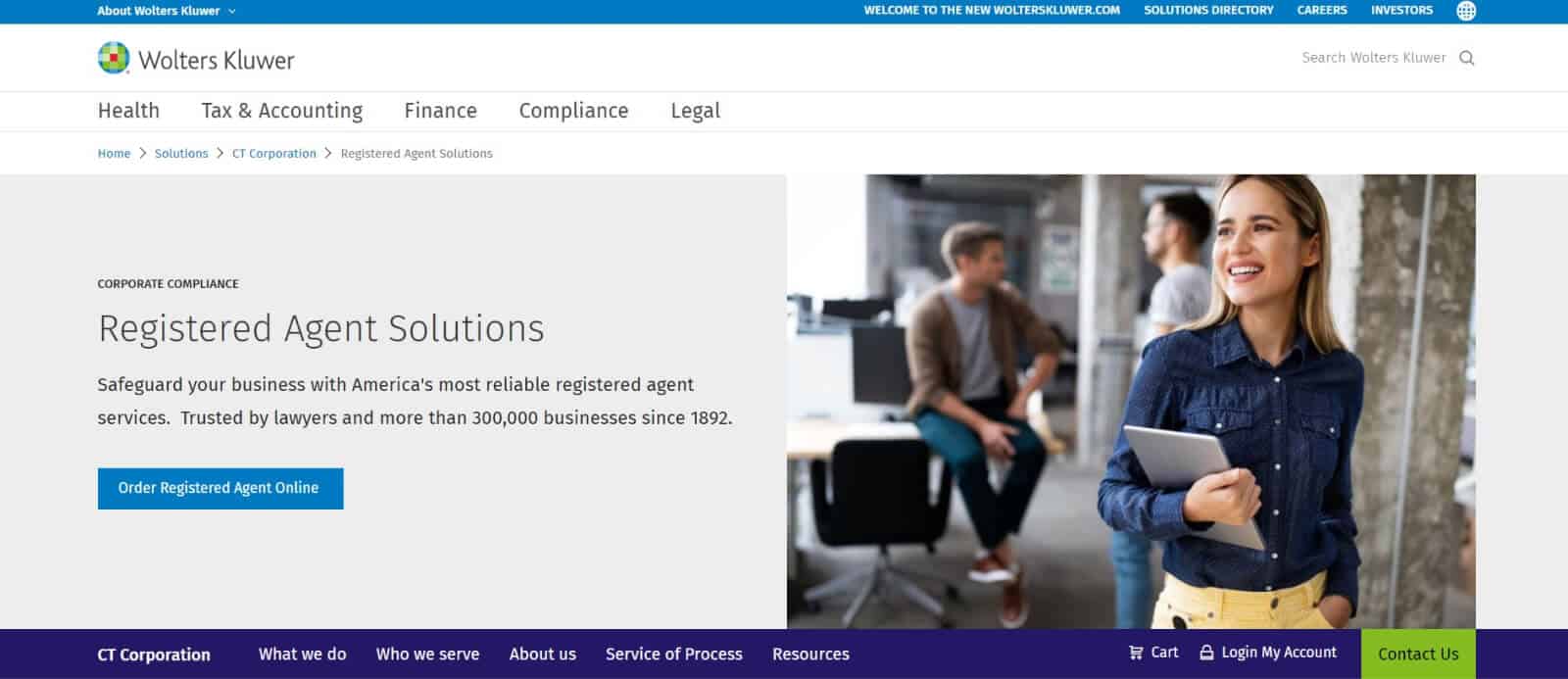Image resolution: width=1568 pixels, height=679 pixels.
Task: Open the language globe icon
Action: point(1466,11)
